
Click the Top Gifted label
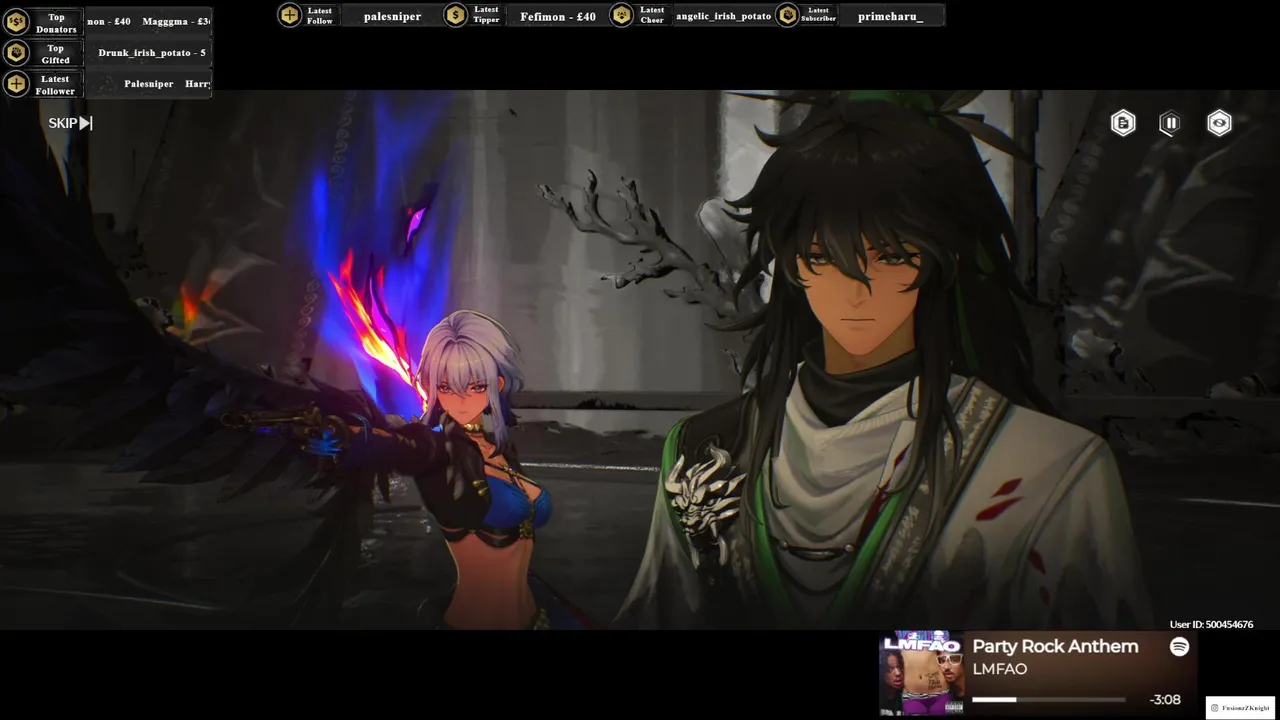coord(56,54)
